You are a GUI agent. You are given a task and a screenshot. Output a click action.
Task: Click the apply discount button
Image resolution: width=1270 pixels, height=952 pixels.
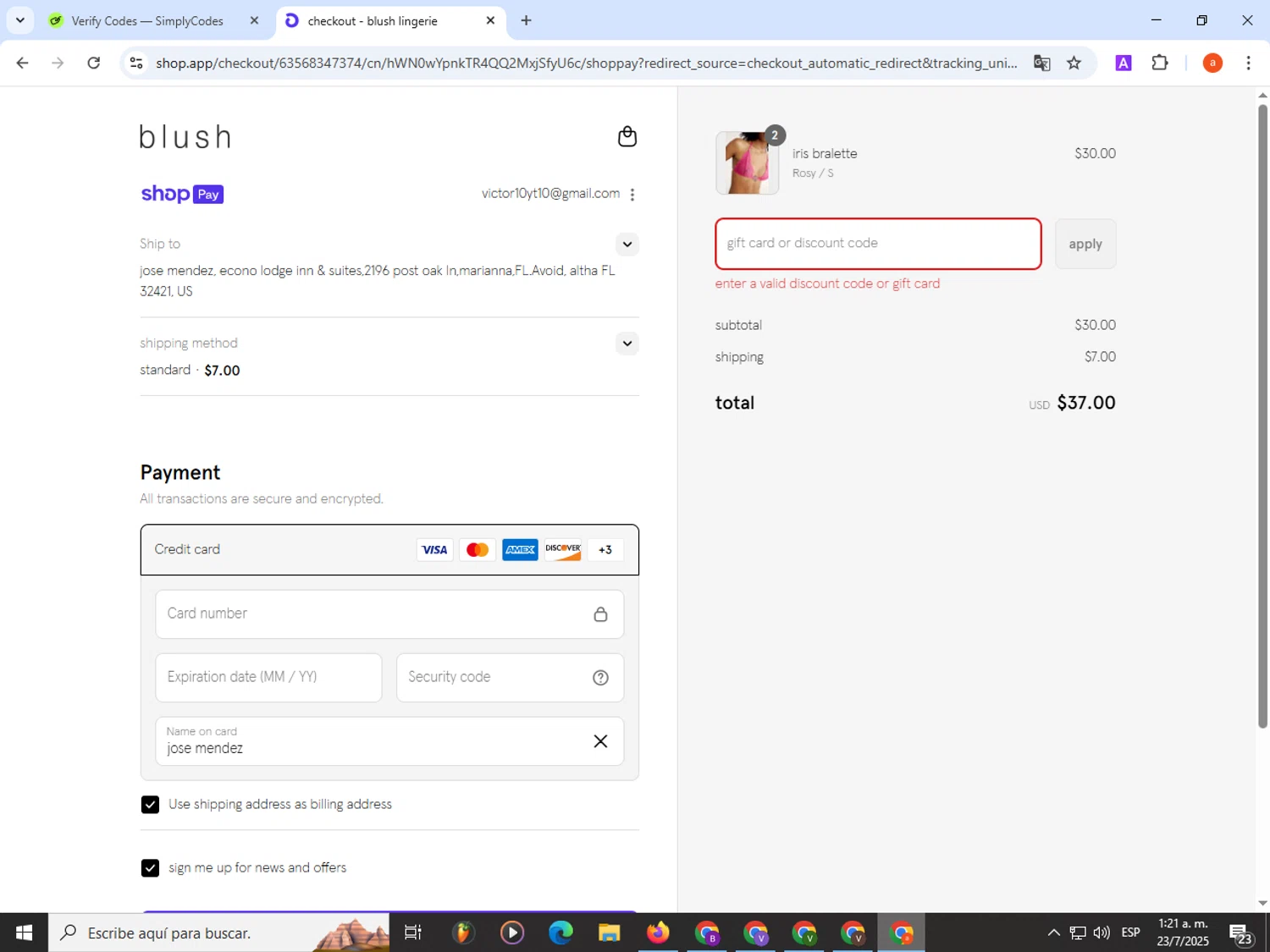tap(1085, 244)
